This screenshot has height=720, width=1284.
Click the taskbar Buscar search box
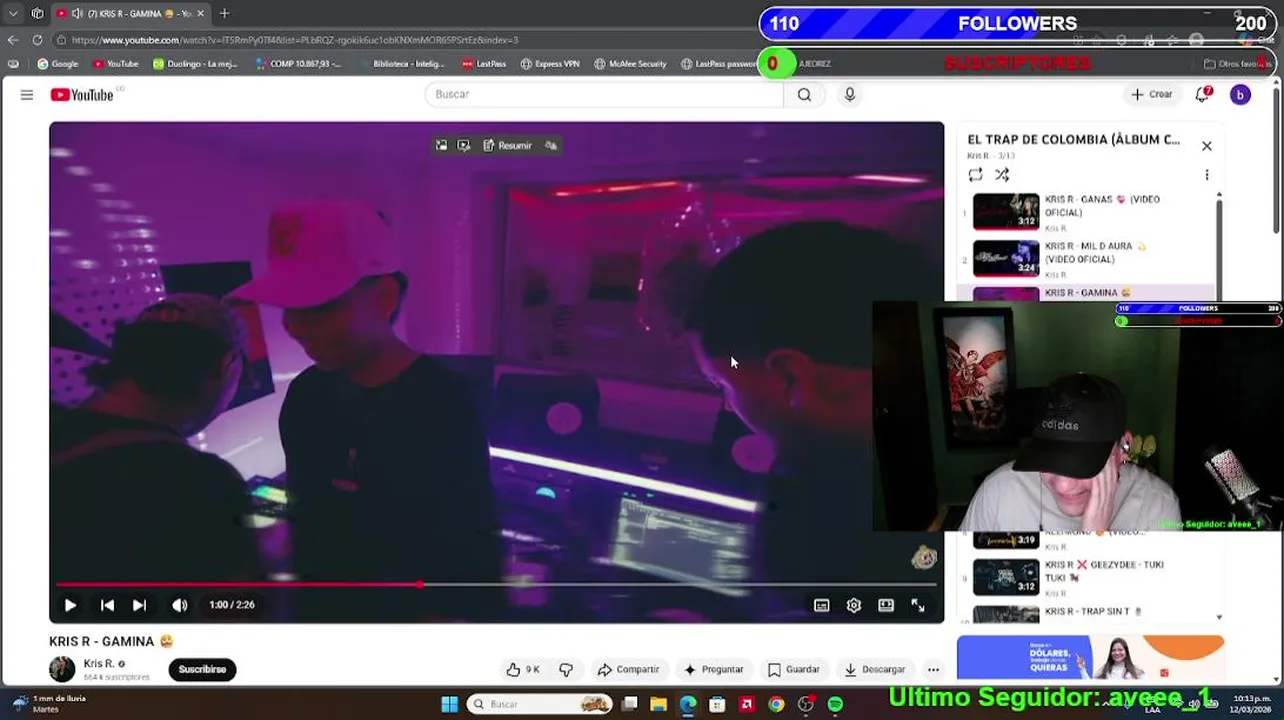pyautogui.click(x=540, y=704)
